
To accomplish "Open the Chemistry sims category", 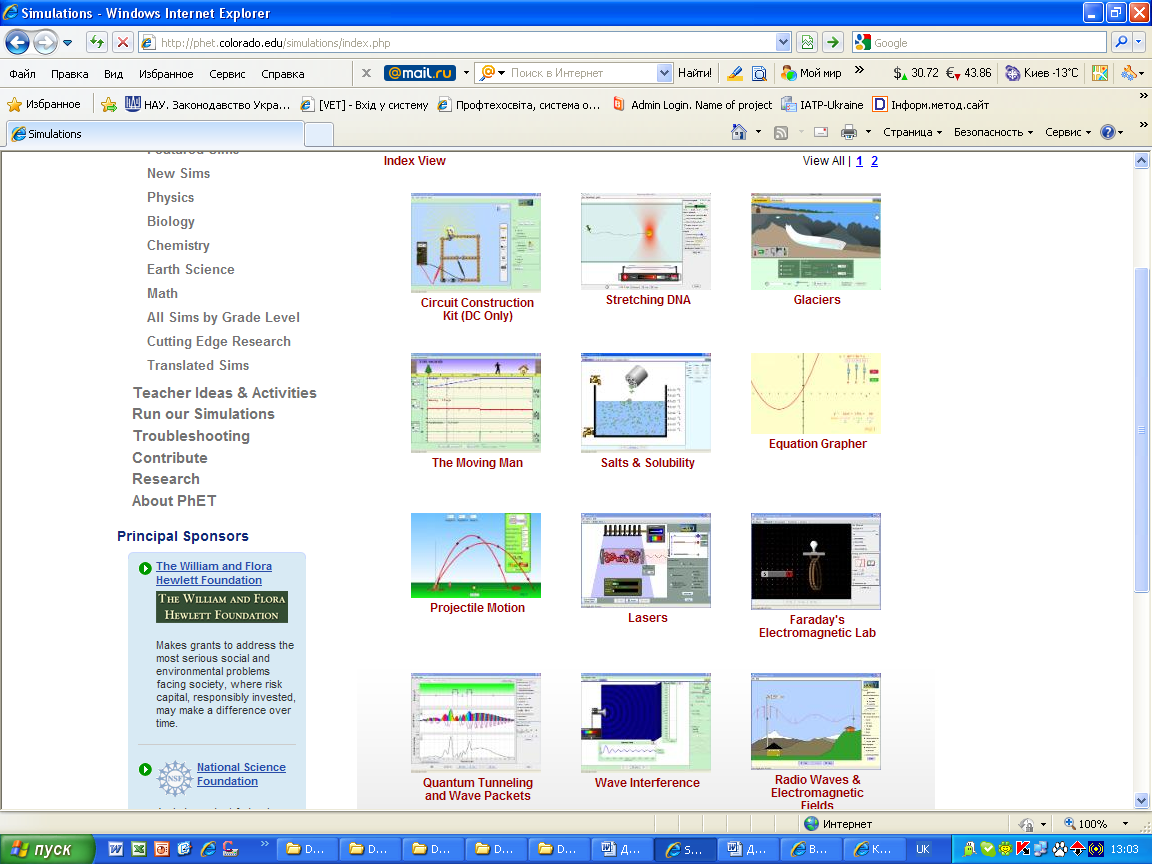I will pyautogui.click(x=179, y=245).
